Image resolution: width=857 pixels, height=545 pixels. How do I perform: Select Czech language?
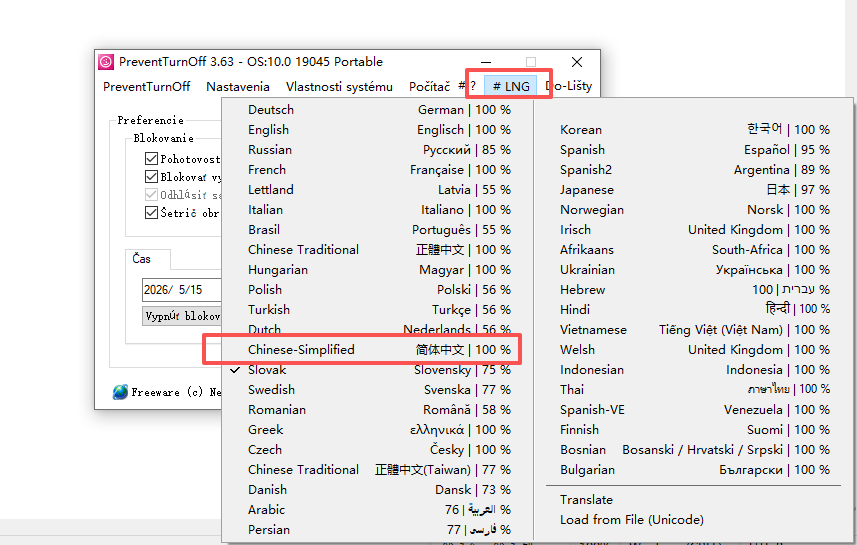click(377, 449)
